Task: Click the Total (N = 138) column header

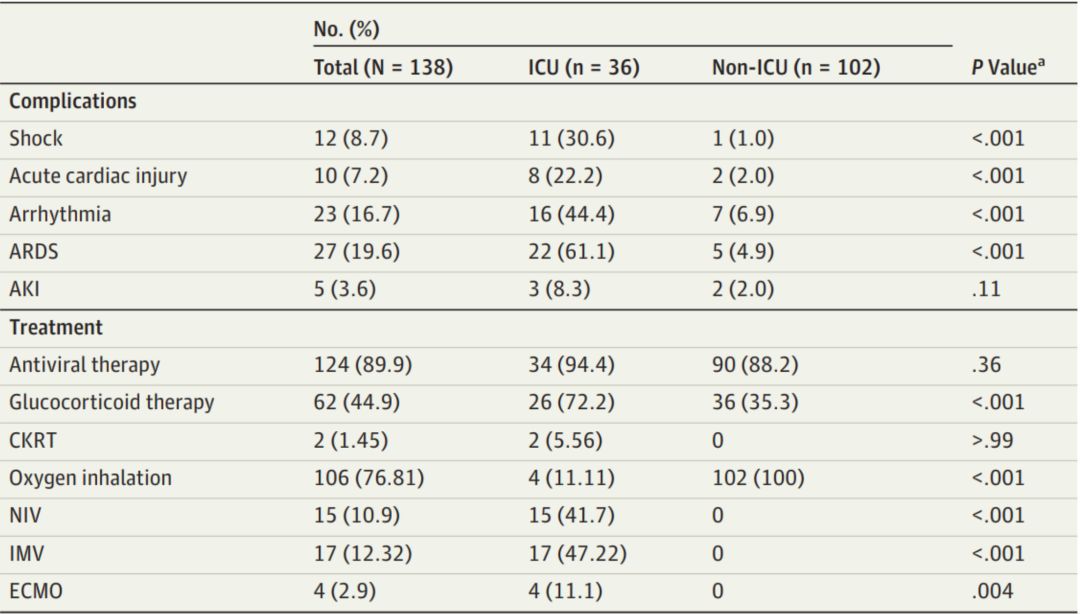Action: 383,68
